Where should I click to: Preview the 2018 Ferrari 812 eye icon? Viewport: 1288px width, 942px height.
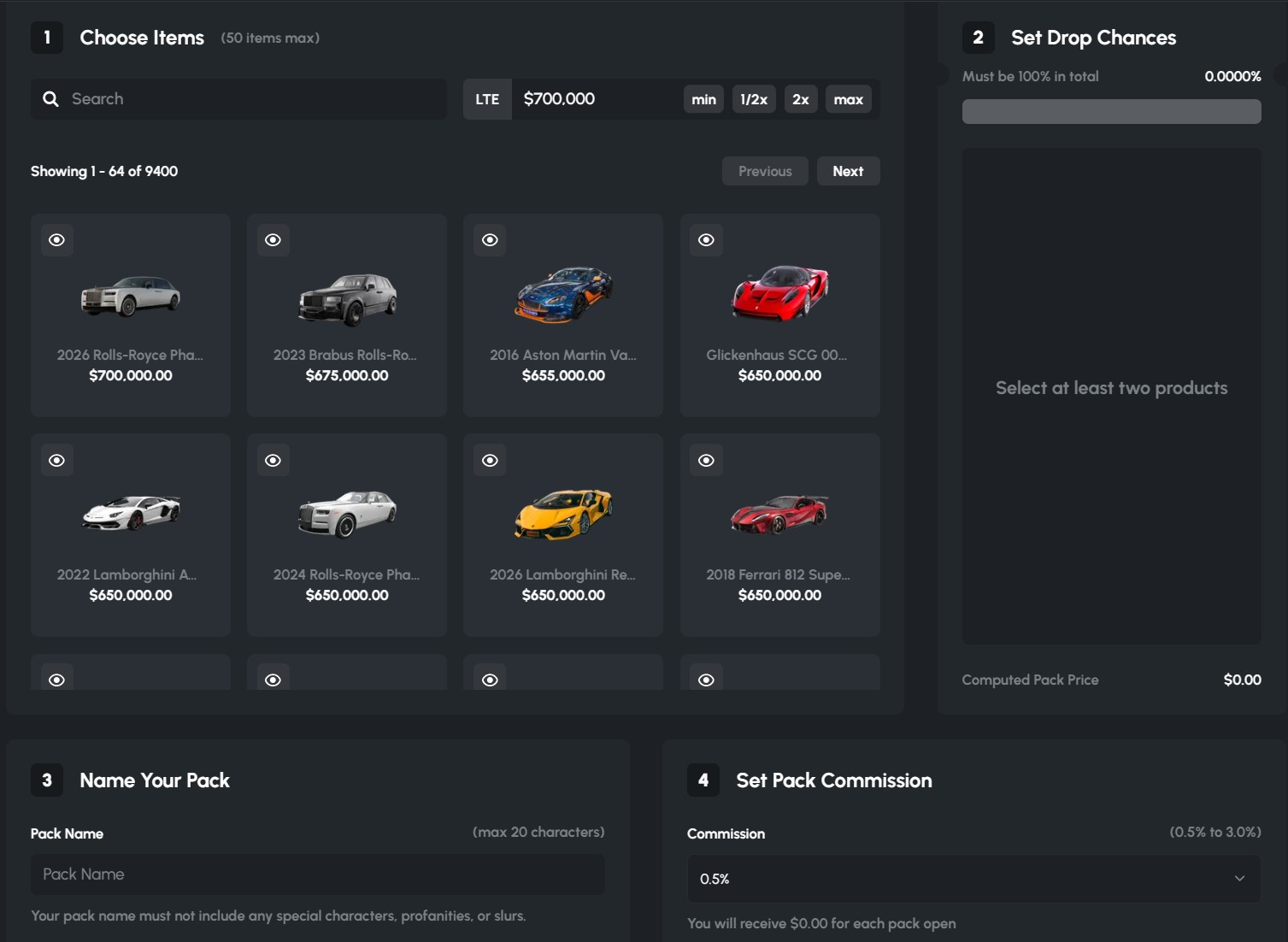[706, 461]
